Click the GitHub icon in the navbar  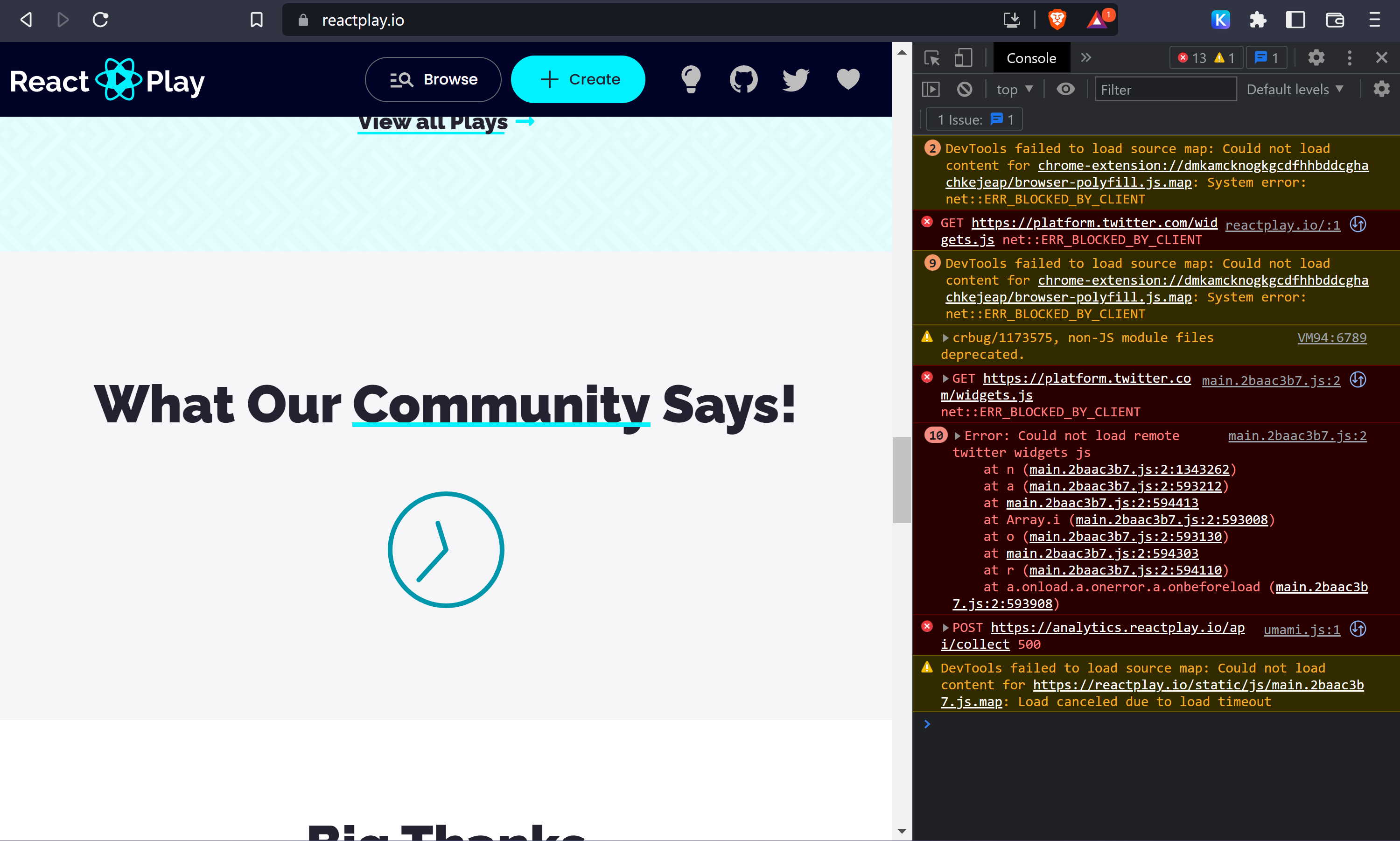click(x=743, y=79)
